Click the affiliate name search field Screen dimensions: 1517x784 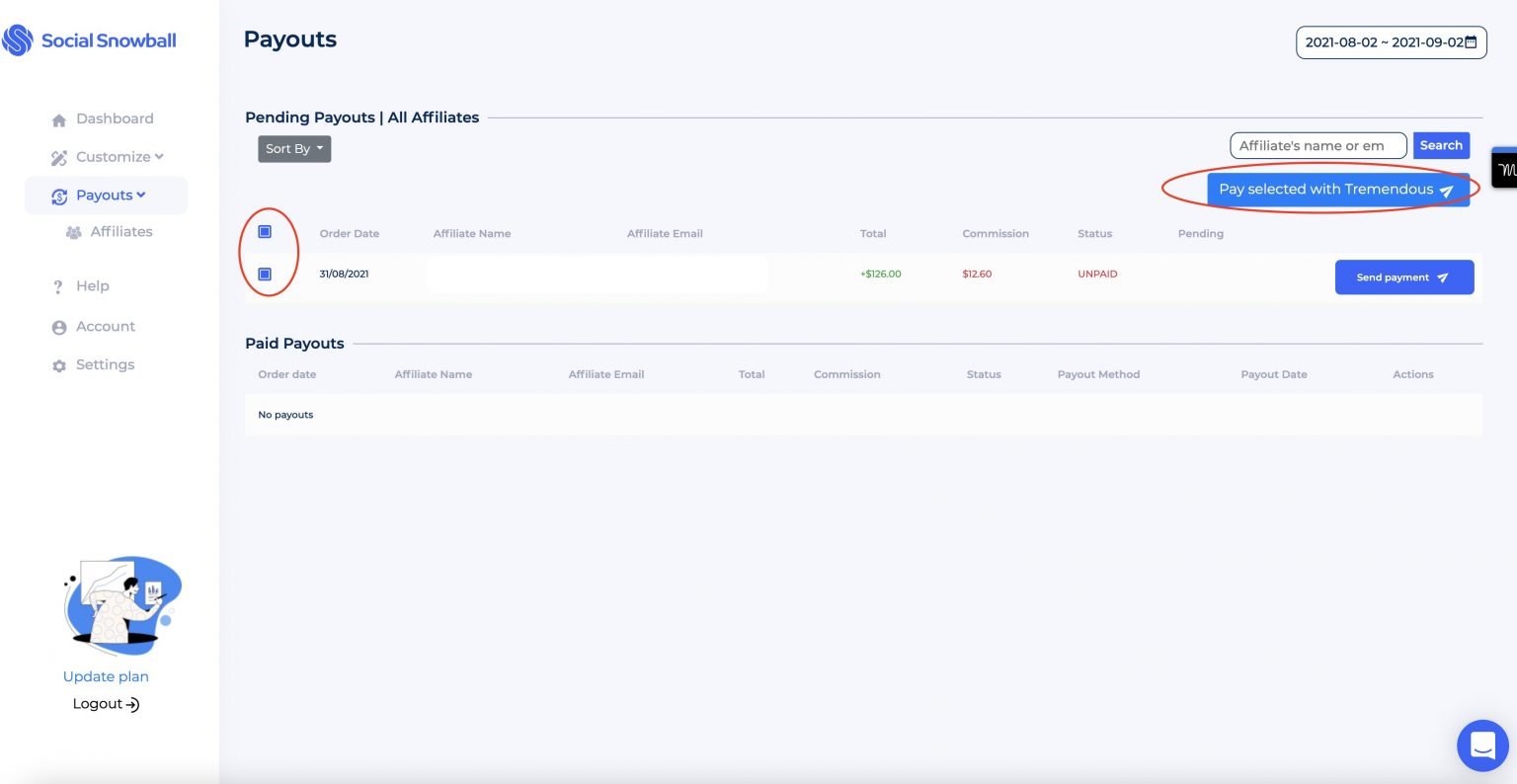click(1317, 146)
